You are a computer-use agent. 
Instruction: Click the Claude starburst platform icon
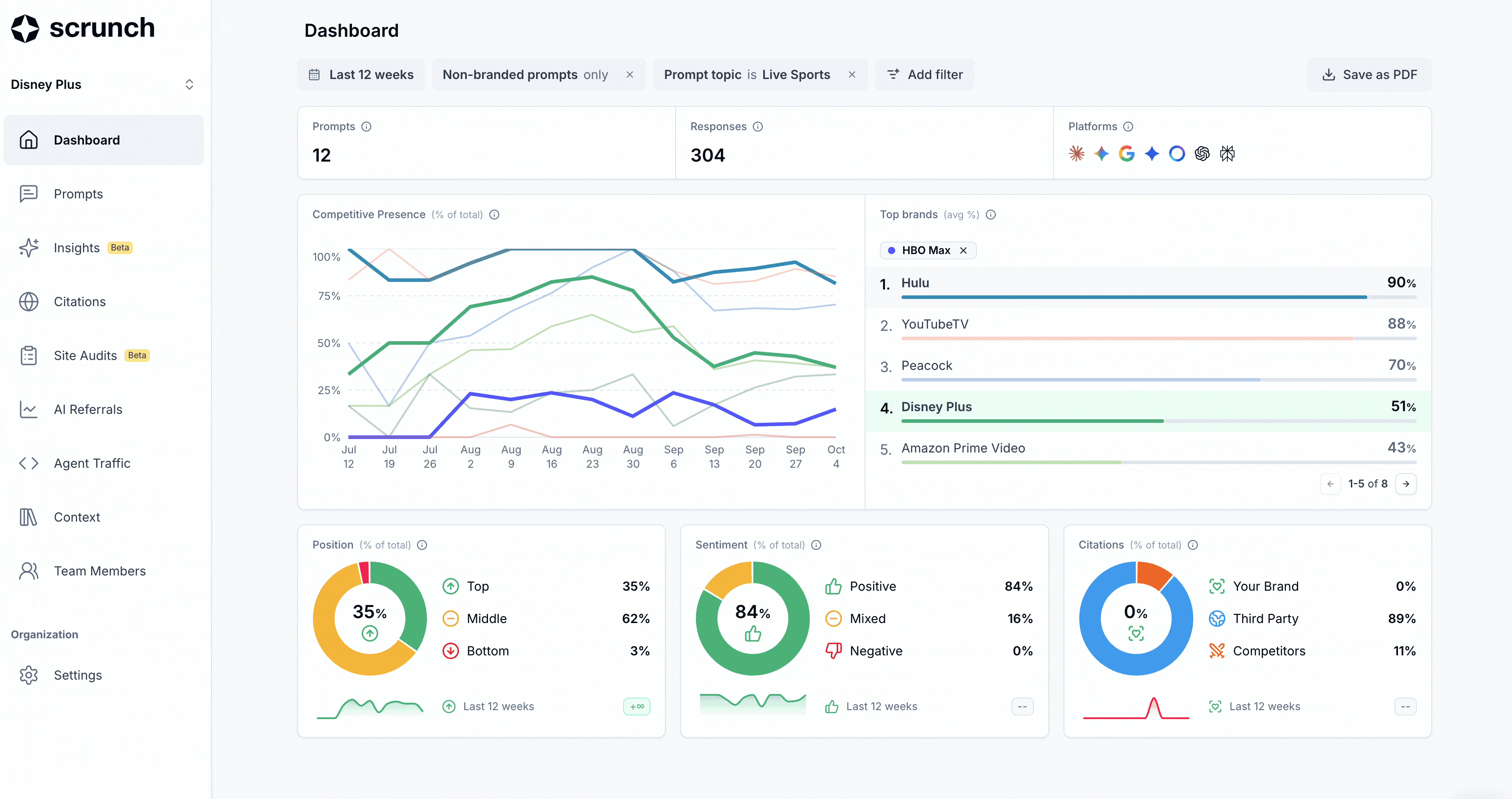click(1076, 154)
